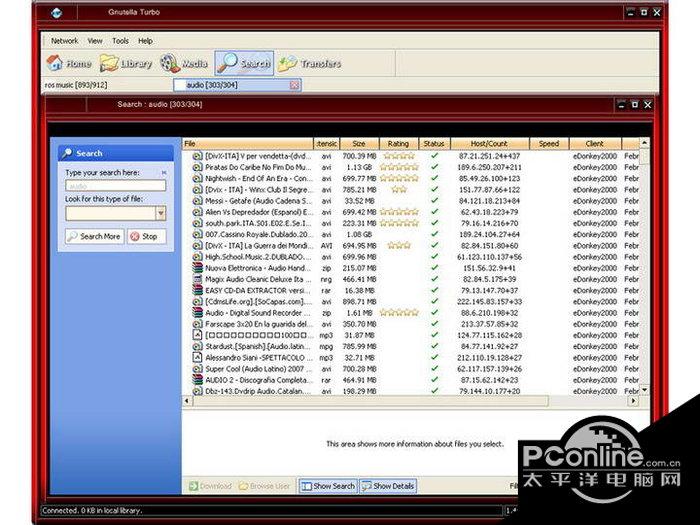Sort results by Client column
Viewport: 700px width, 525px height.
[x=595, y=143]
